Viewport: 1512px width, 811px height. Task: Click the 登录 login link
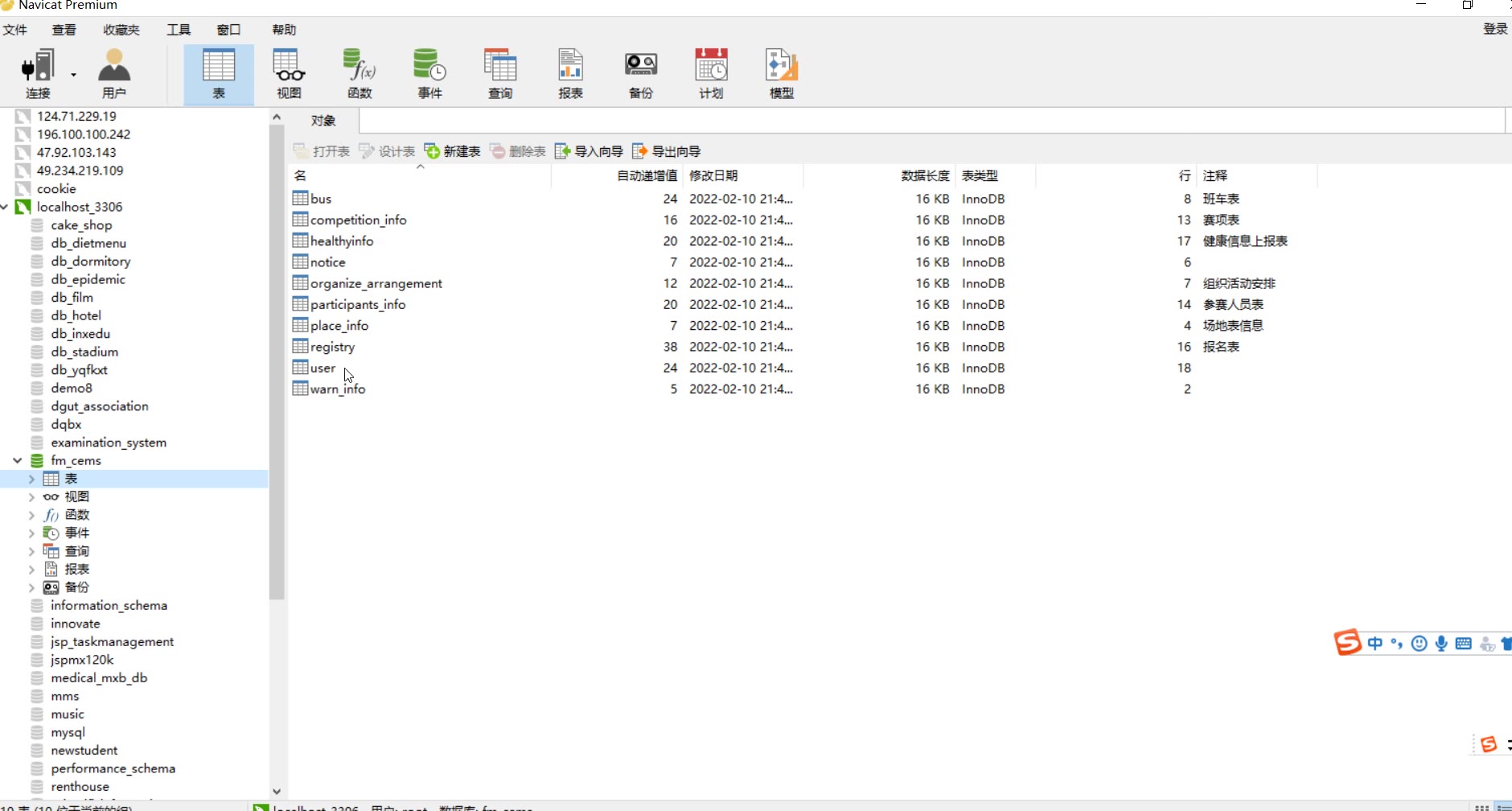pyautogui.click(x=1495, y=29)
